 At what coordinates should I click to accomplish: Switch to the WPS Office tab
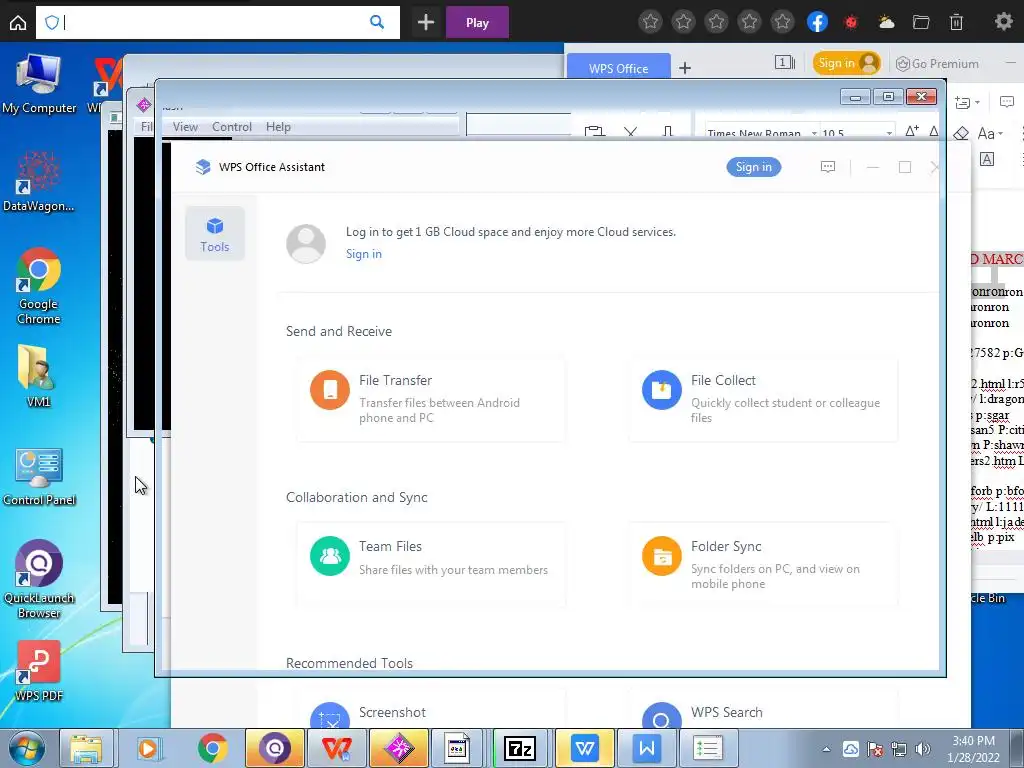pyautogui.click(x=618, y=67)
